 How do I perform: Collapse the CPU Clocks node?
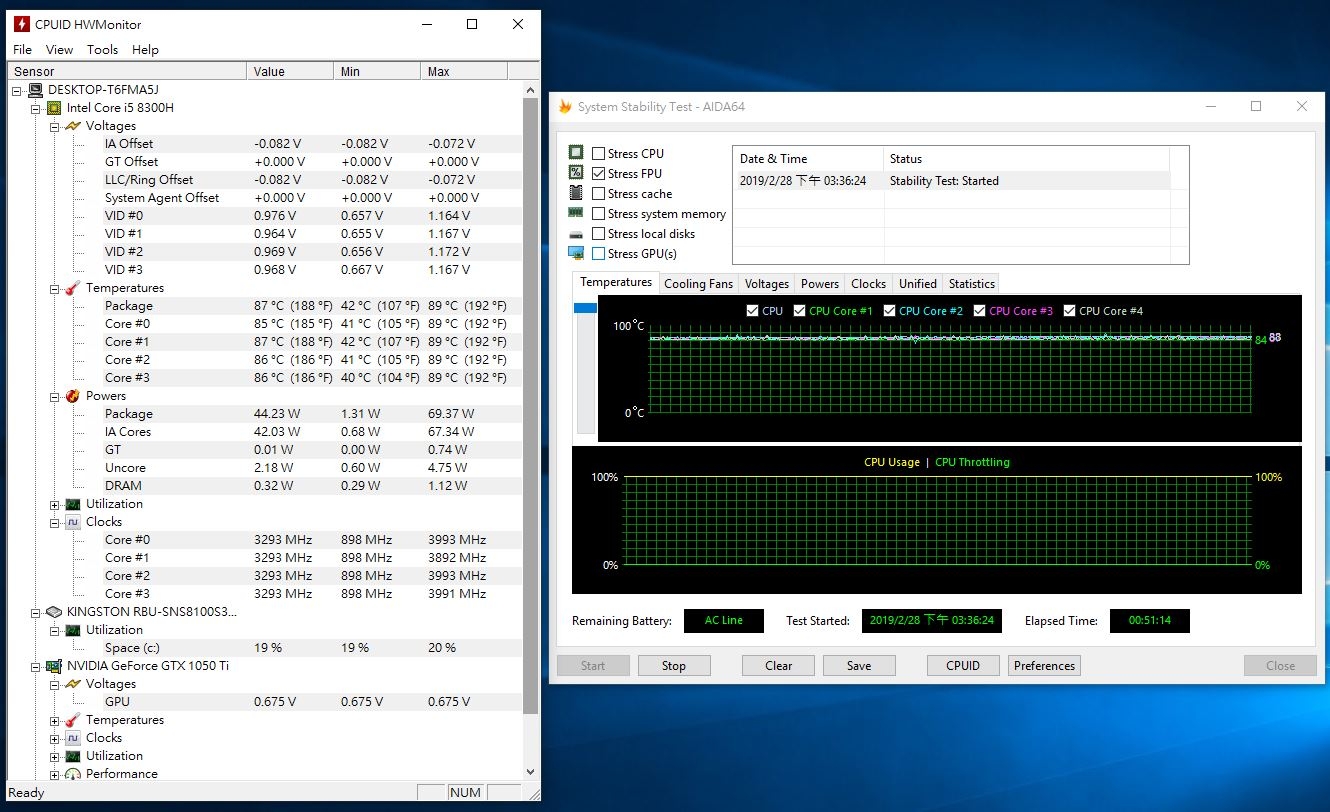pyautogui.click(x=55, y=522)
